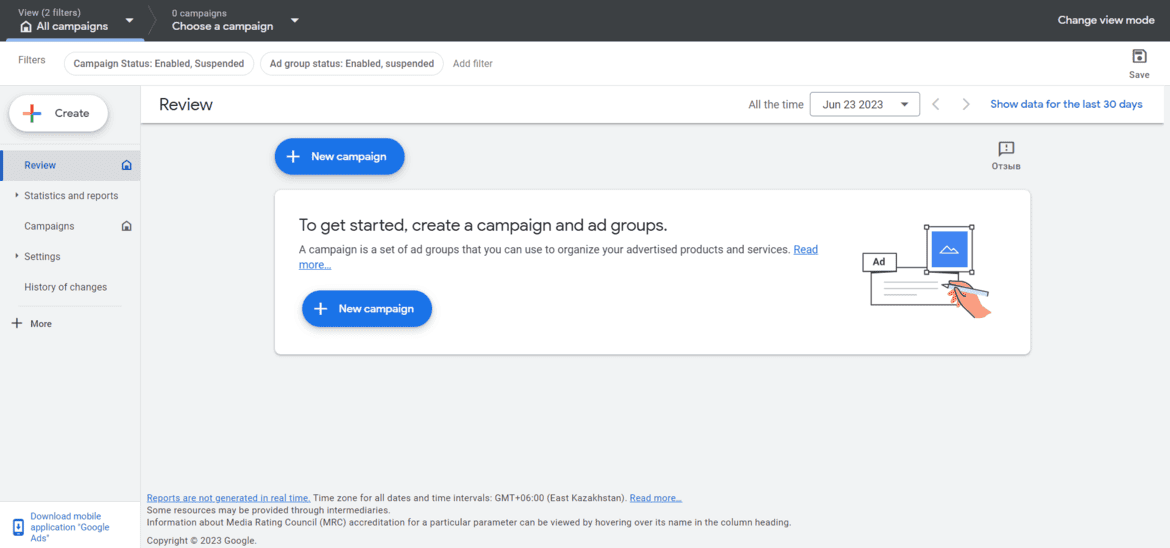The image size is (1170, 548).
Task: Click the plus icon next to More
Action: click(x=17, y=323)
